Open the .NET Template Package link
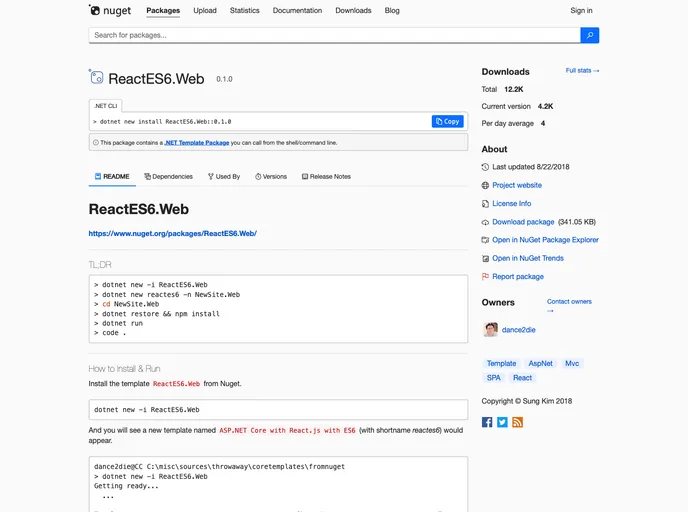The width and height of the screenshot is (688, 512). tap(197, 143)
